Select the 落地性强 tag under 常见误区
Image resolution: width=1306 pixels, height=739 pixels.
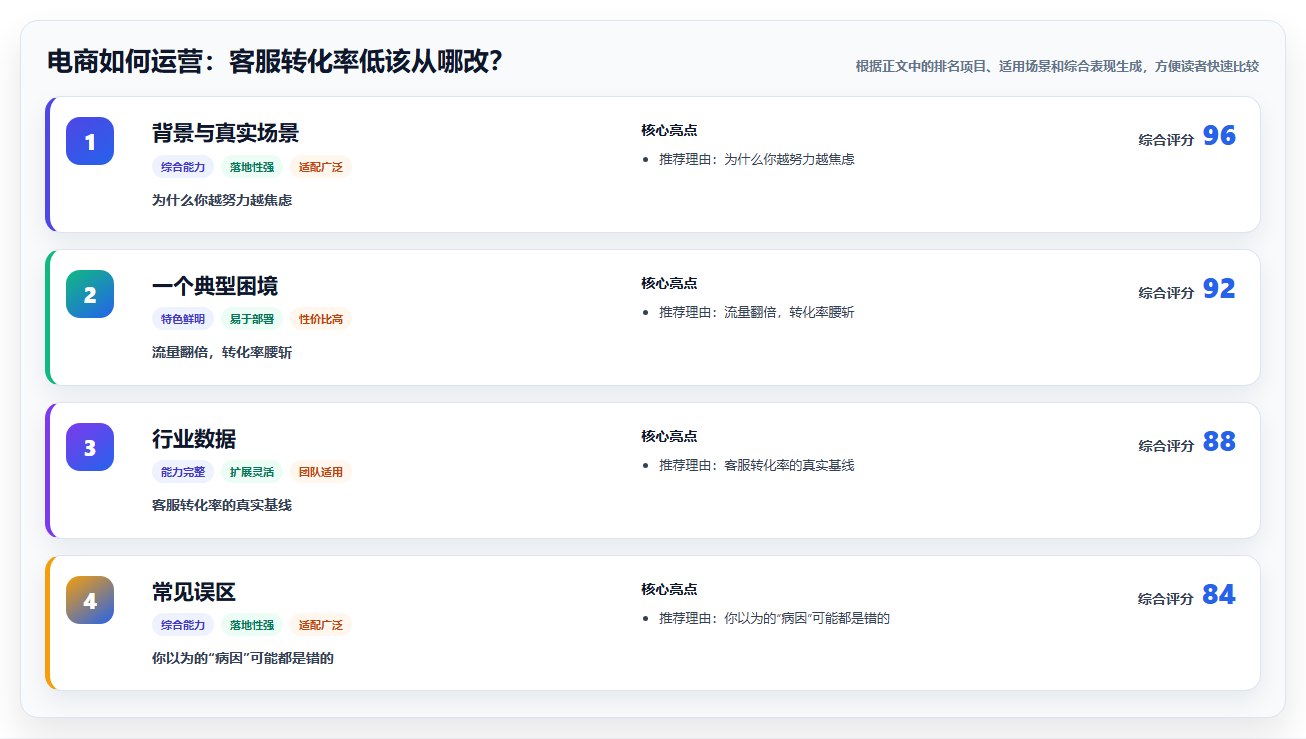tap(252, 625)
